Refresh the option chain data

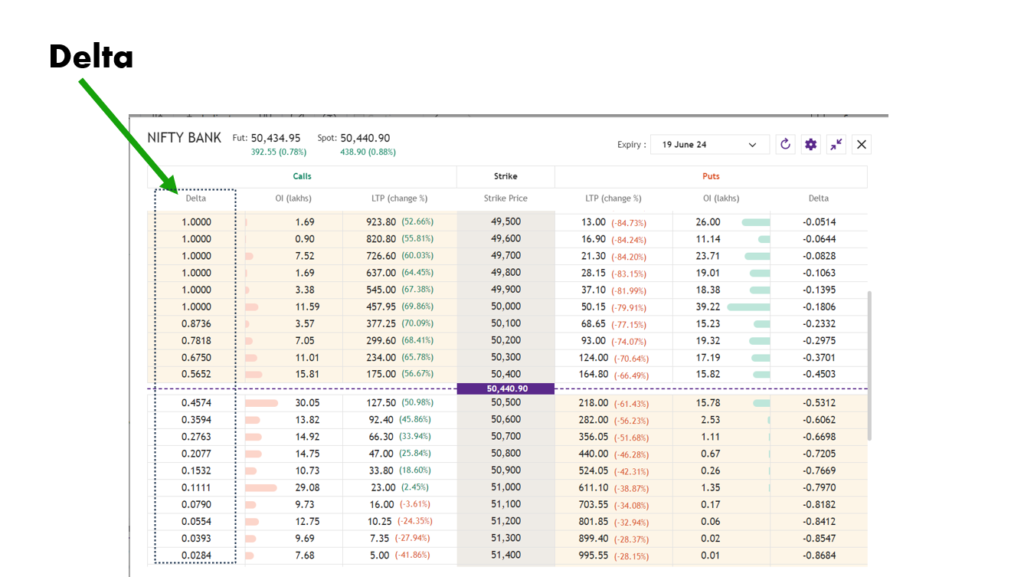click(x=785, y=144)
